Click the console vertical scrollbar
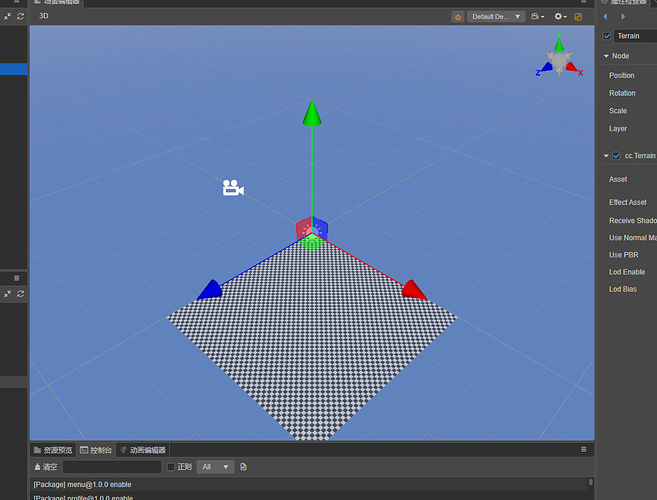 coord(590,483)
